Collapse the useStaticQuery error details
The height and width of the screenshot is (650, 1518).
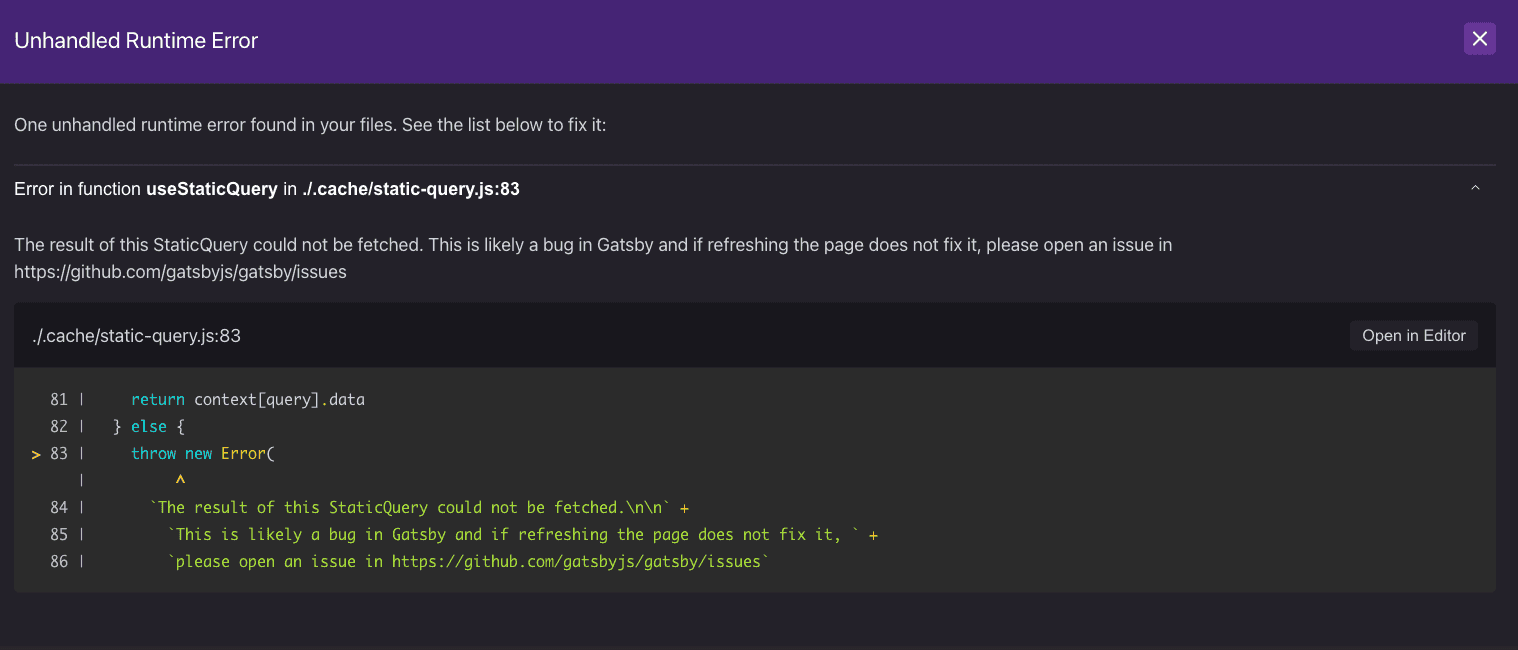[x=1475, y=187]
